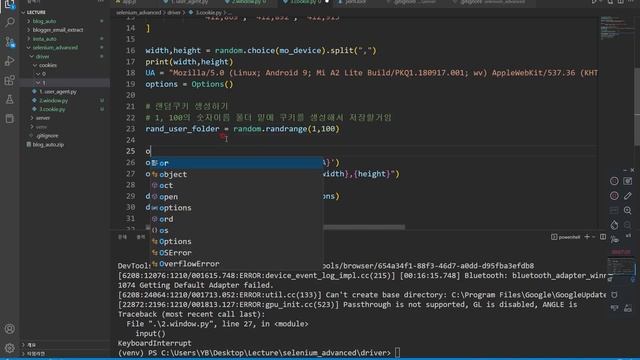Click terminal prompt input line
The height and width of the screenshot is (360, 640).
(398, 353)
